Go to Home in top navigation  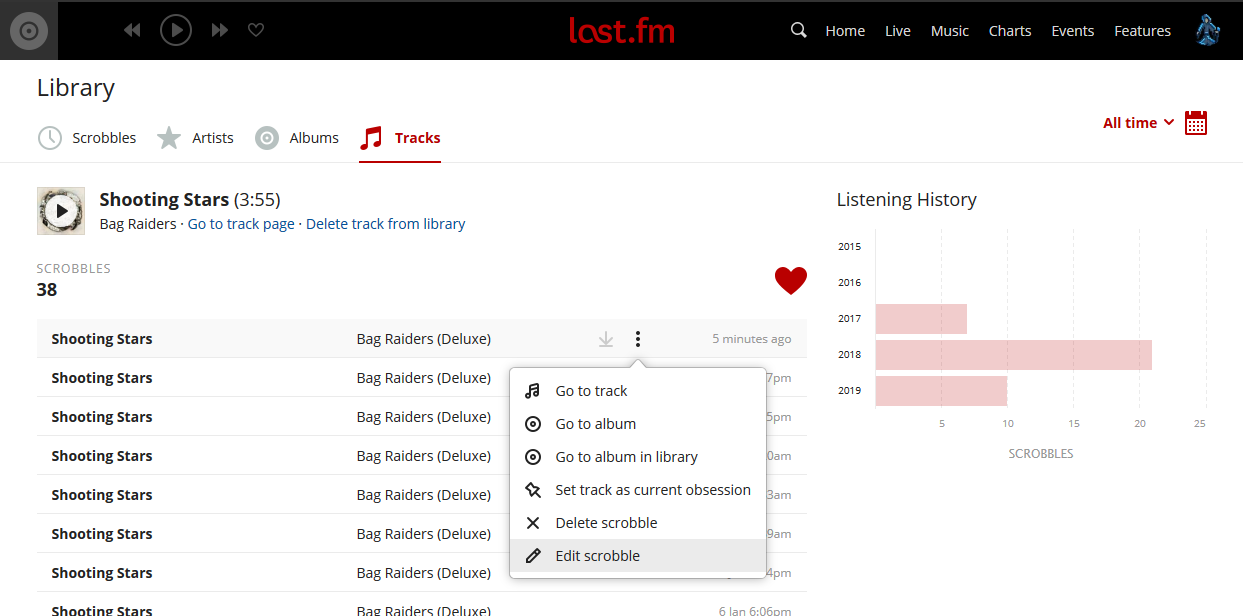[x=845, y=31]
